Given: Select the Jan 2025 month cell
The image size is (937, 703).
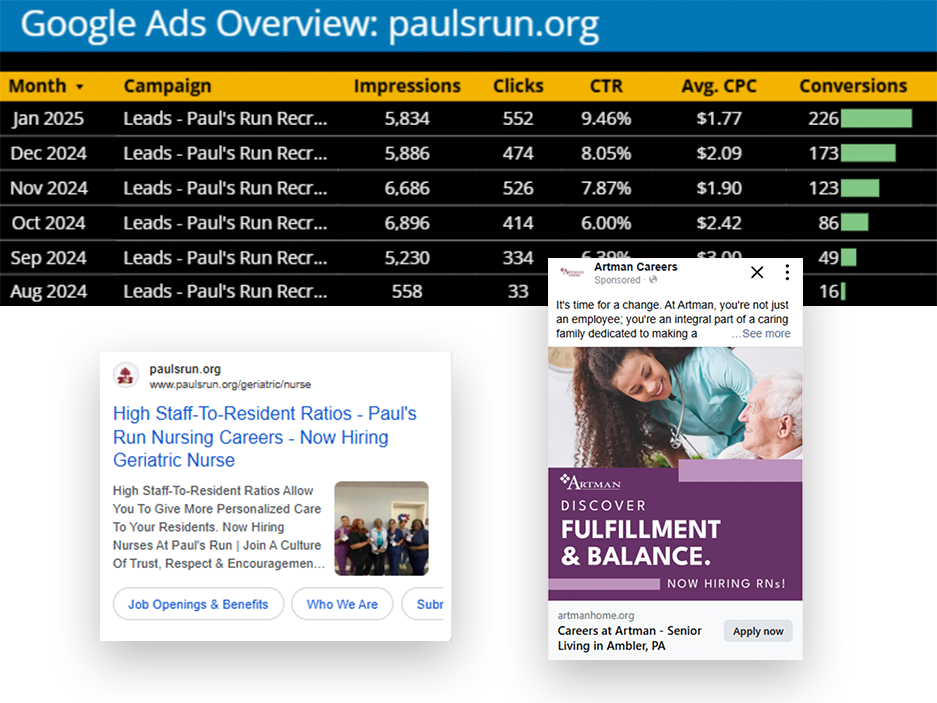Looking at the screenshot, I should [48, 118].
